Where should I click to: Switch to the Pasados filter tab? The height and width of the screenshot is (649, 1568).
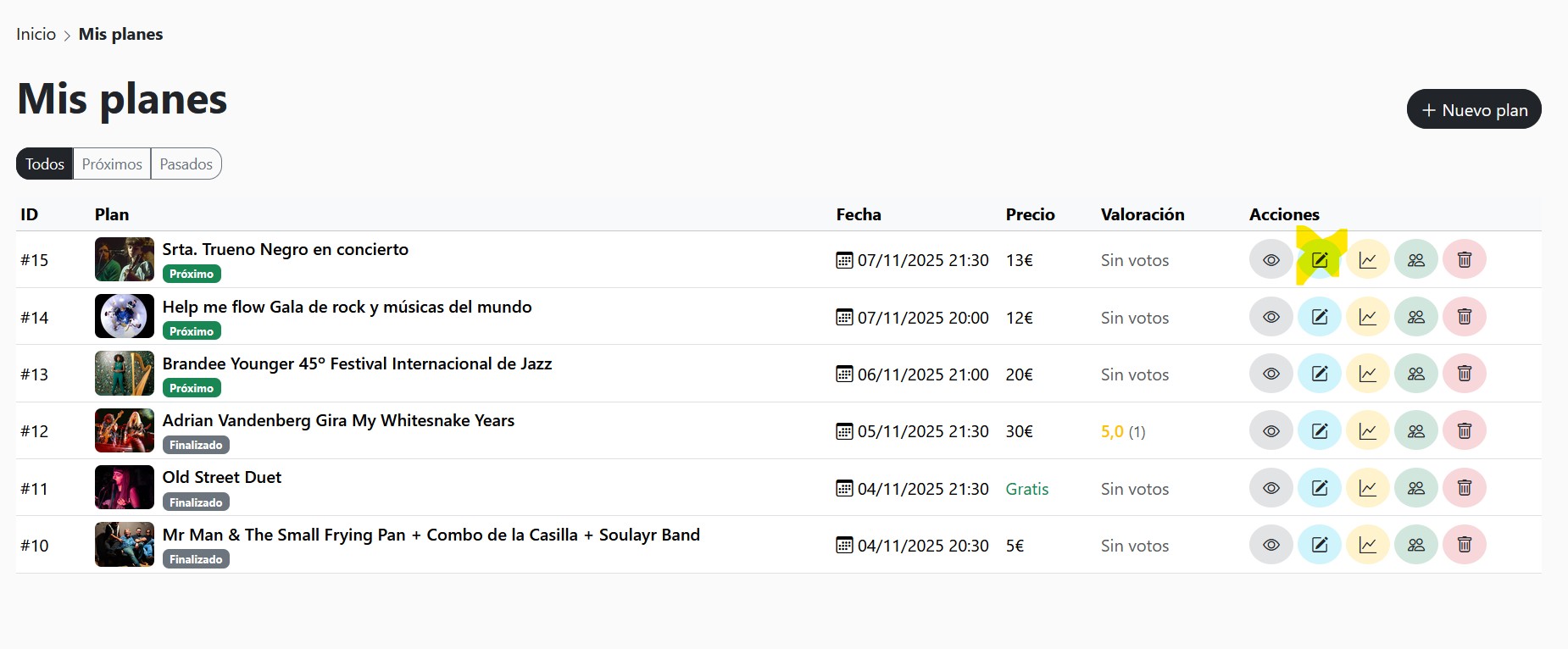point(186,164)
